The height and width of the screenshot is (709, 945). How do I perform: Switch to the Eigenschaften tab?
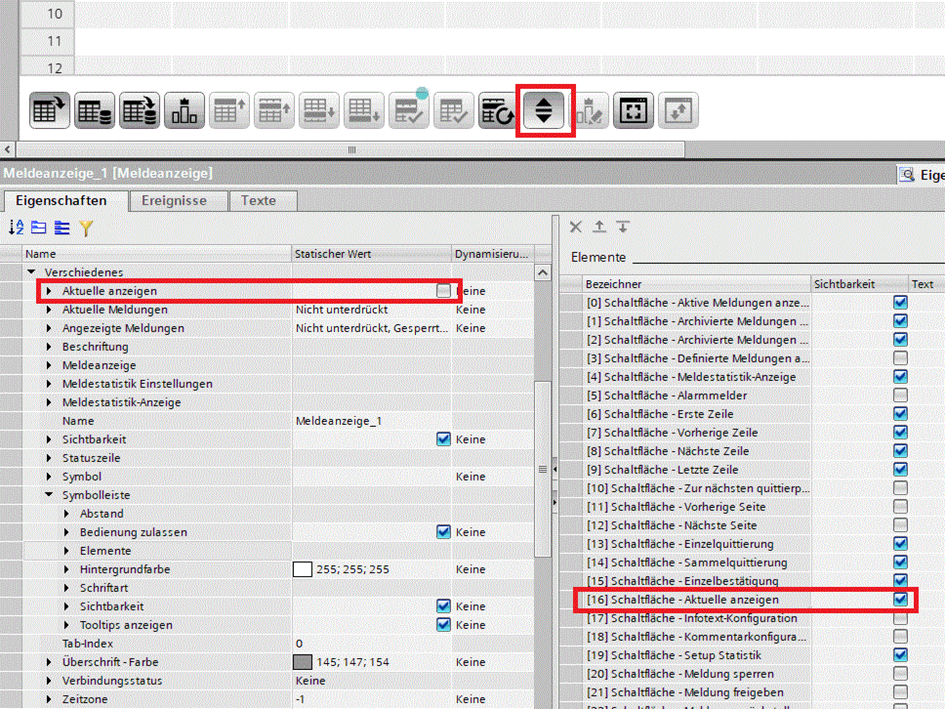[66, 201]
